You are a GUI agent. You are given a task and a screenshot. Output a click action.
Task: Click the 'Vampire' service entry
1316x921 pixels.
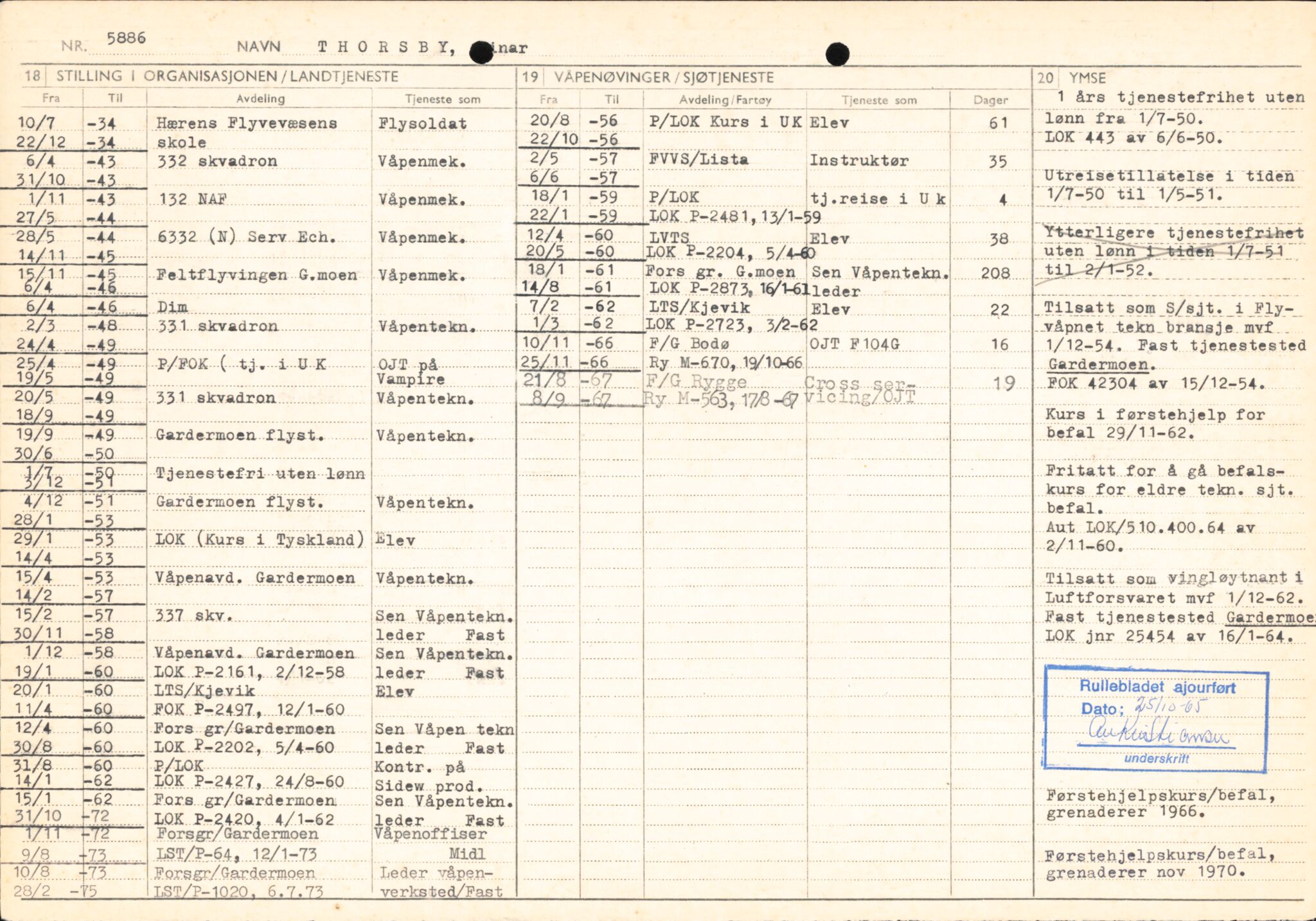[x=411, y=380]
